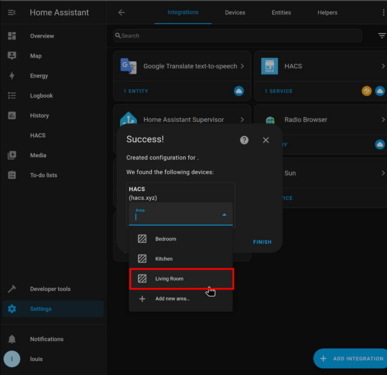Click the help question mark icon

(x=244, y=140)
